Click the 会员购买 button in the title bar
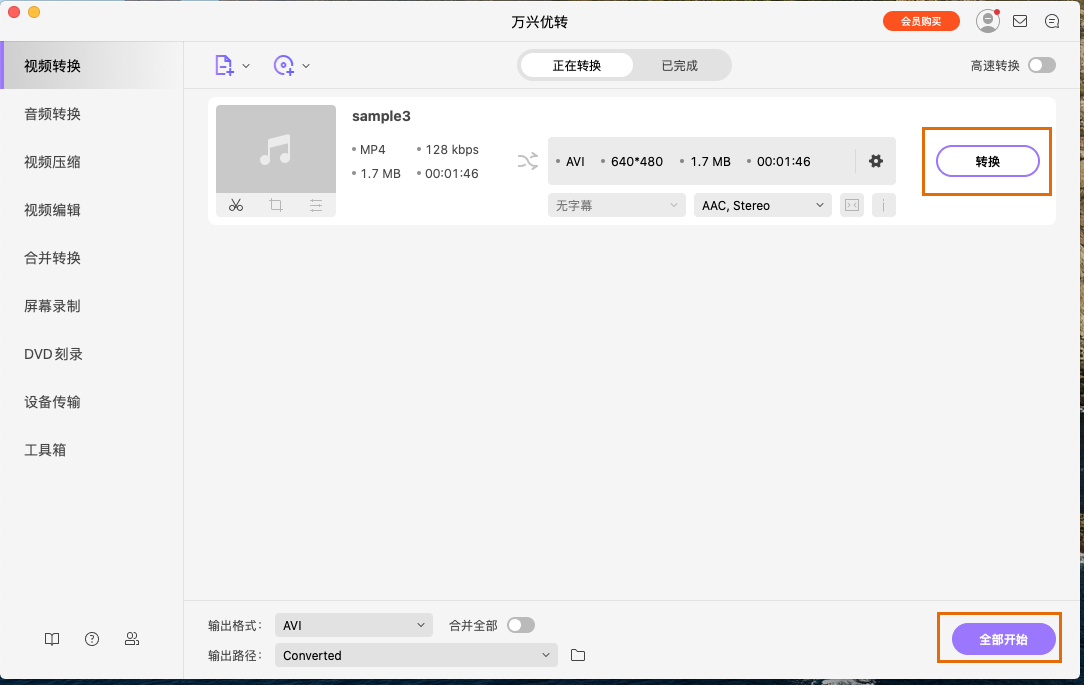The height and width of the screenshot is (685, 1084). click(x=921, y=20)
